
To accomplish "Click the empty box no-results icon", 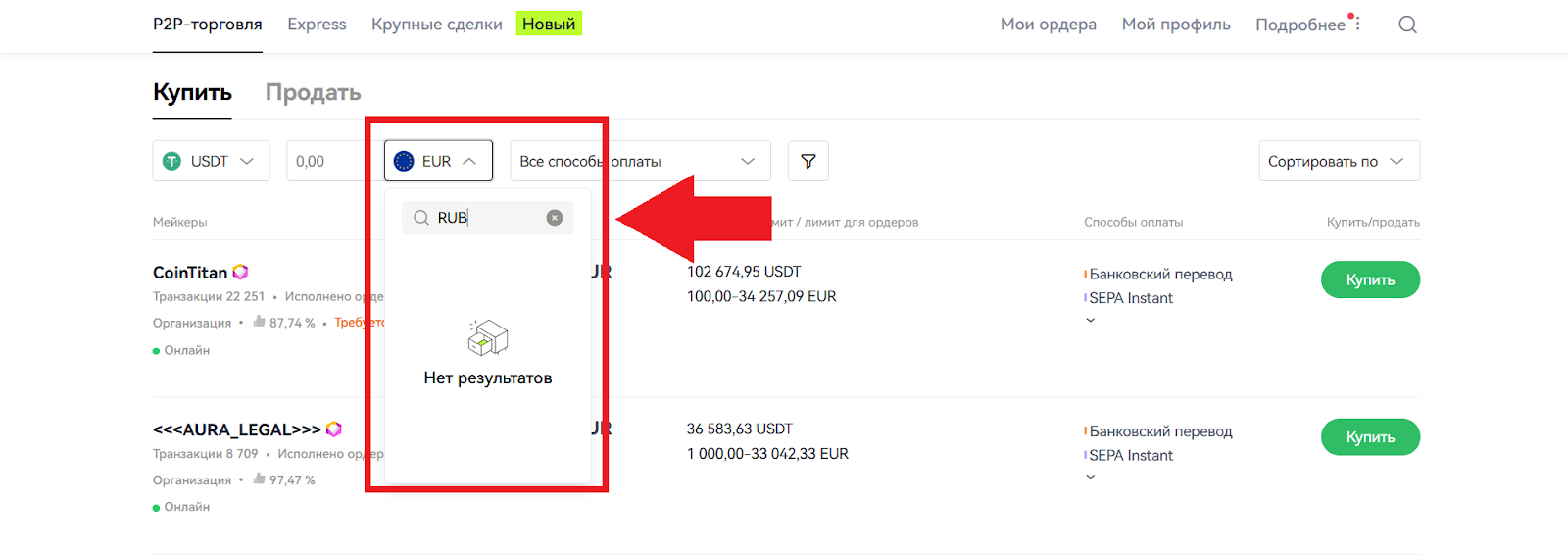I will point(488,337).
